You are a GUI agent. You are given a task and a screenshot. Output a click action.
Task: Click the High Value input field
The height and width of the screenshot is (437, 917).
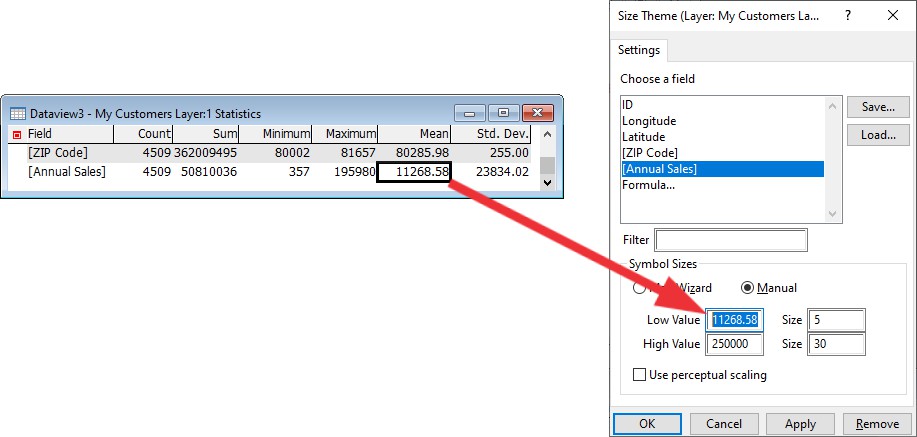pos(735,344)
